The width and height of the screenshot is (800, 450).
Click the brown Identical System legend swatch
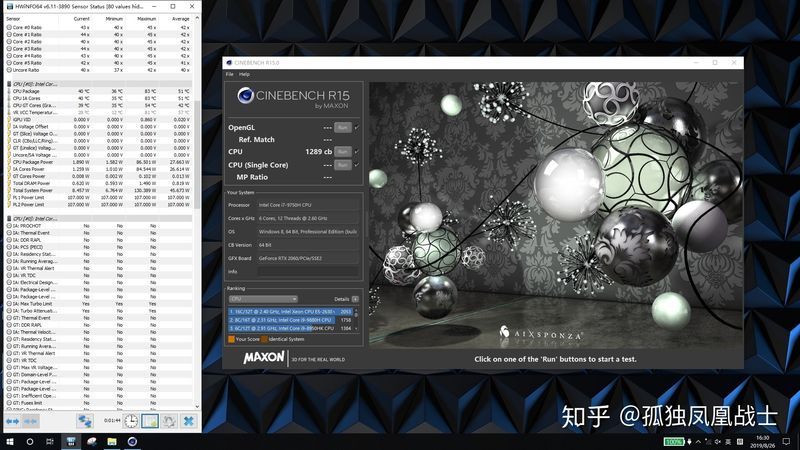coord(264,339)
